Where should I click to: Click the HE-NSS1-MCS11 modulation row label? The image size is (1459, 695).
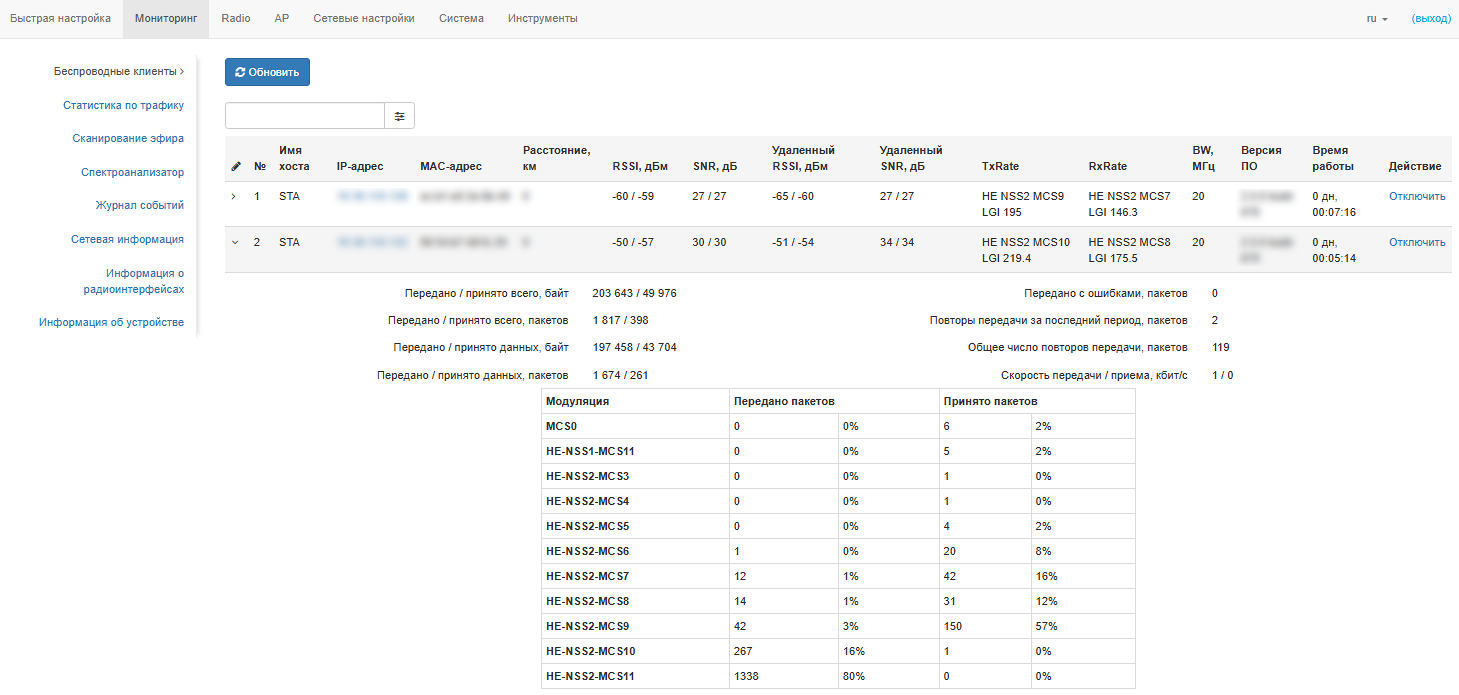(590, 451)
